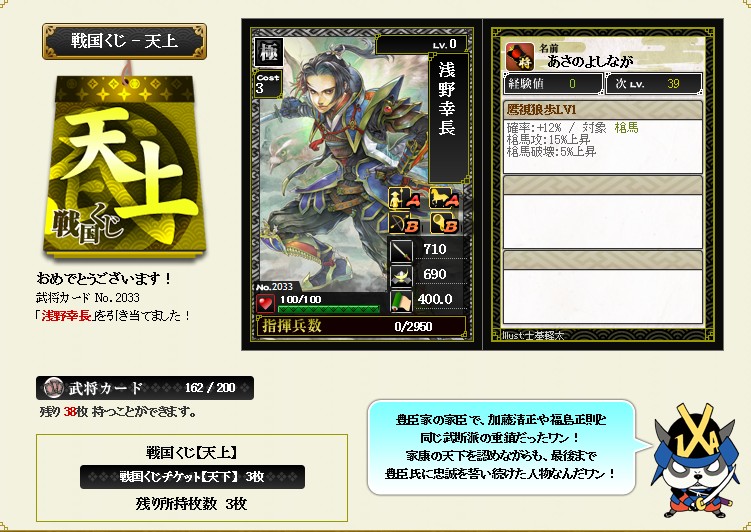The height and width of the screenshot is (532, 751).
Task: Click the red heart HP icon
Action: coord(265,304)
